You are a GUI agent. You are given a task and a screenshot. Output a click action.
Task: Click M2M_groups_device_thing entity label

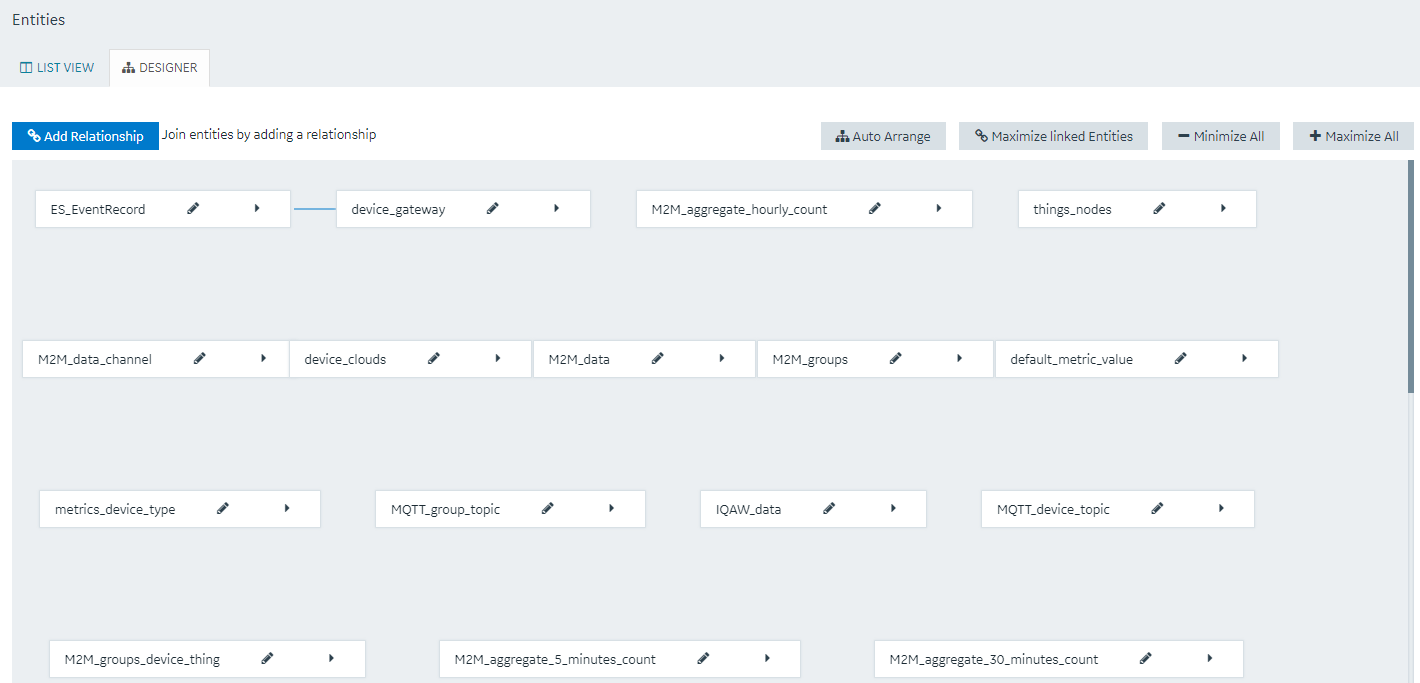142,660
